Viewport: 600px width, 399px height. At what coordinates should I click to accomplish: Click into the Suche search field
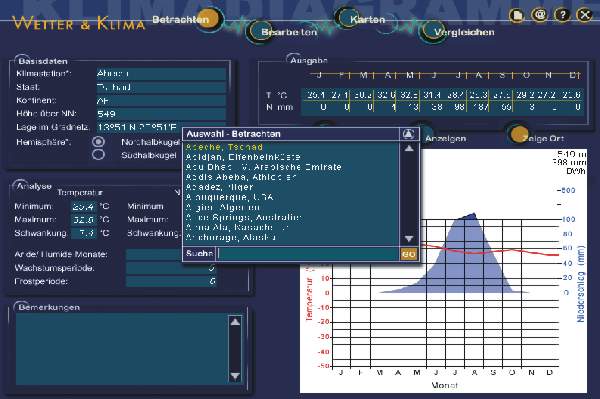tap(308, 254)
